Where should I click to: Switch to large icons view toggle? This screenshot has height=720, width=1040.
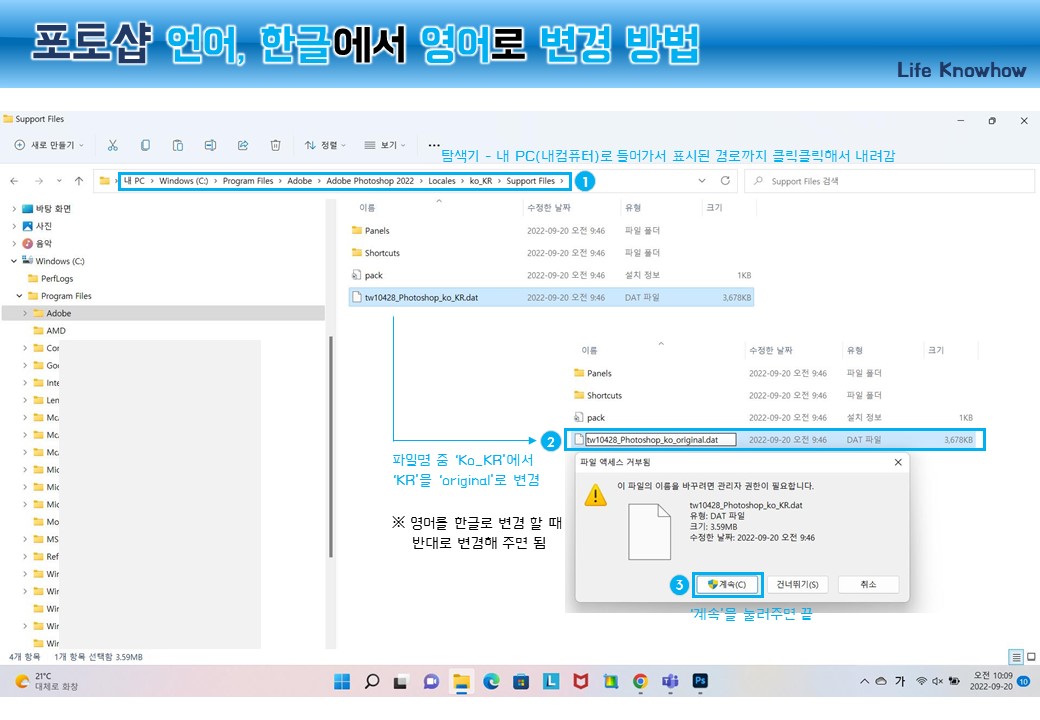click(1031, 657)
